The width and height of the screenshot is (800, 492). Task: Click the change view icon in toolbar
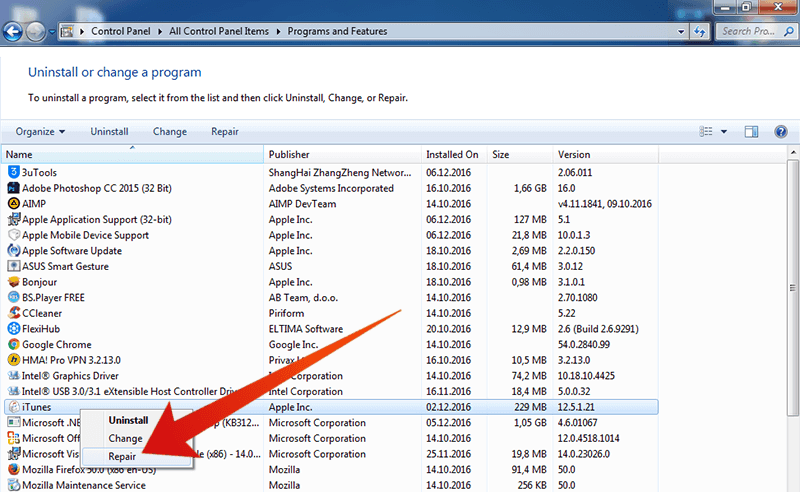click(707, 131)
